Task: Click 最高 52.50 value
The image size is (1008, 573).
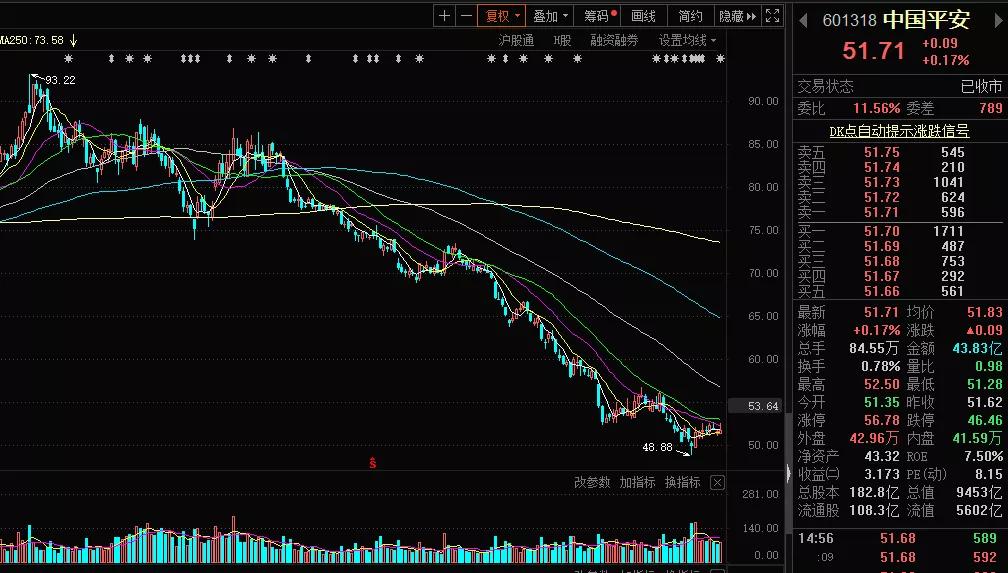Action: point(881,385)
